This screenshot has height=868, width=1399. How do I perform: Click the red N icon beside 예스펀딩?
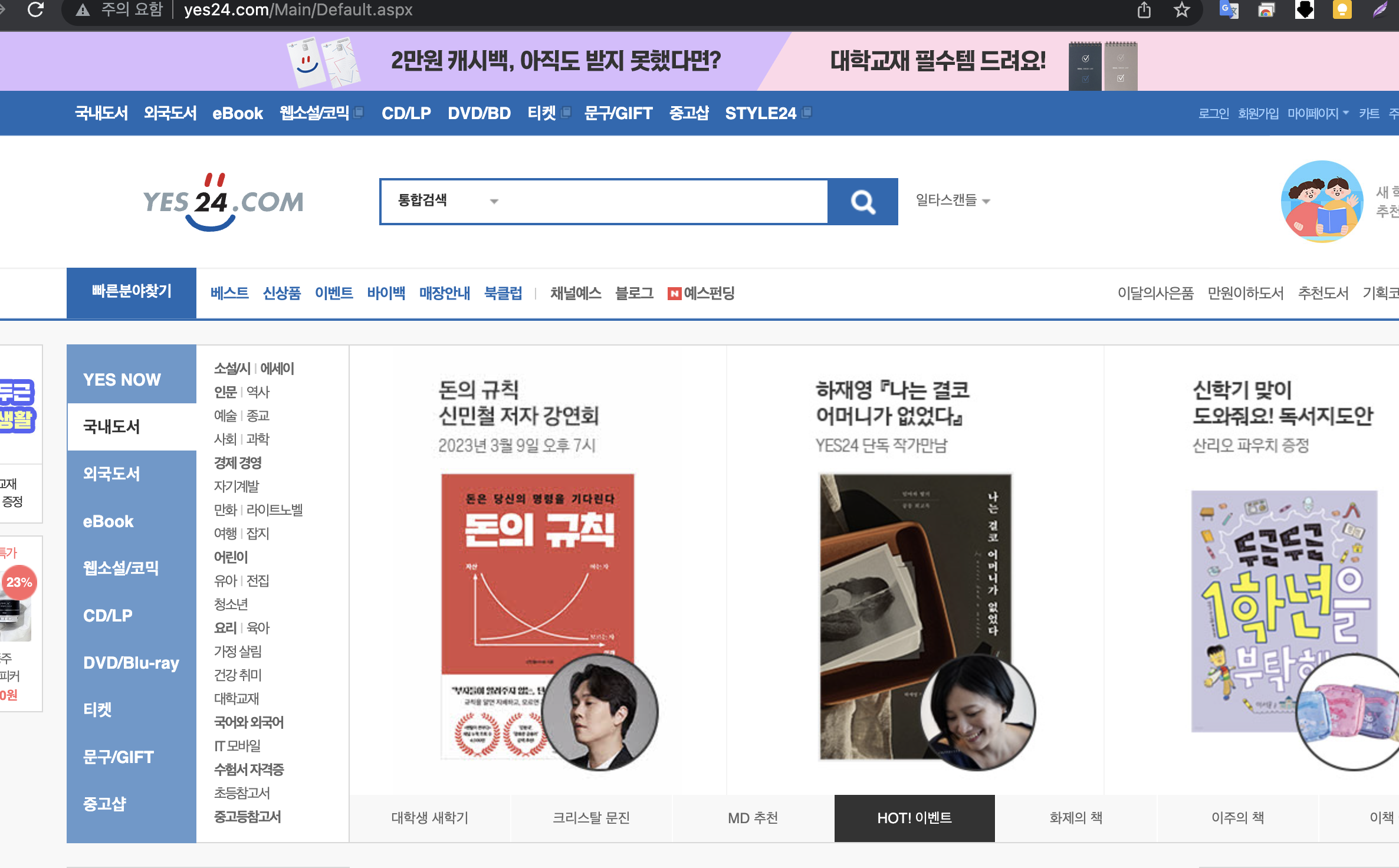(674, 294)
